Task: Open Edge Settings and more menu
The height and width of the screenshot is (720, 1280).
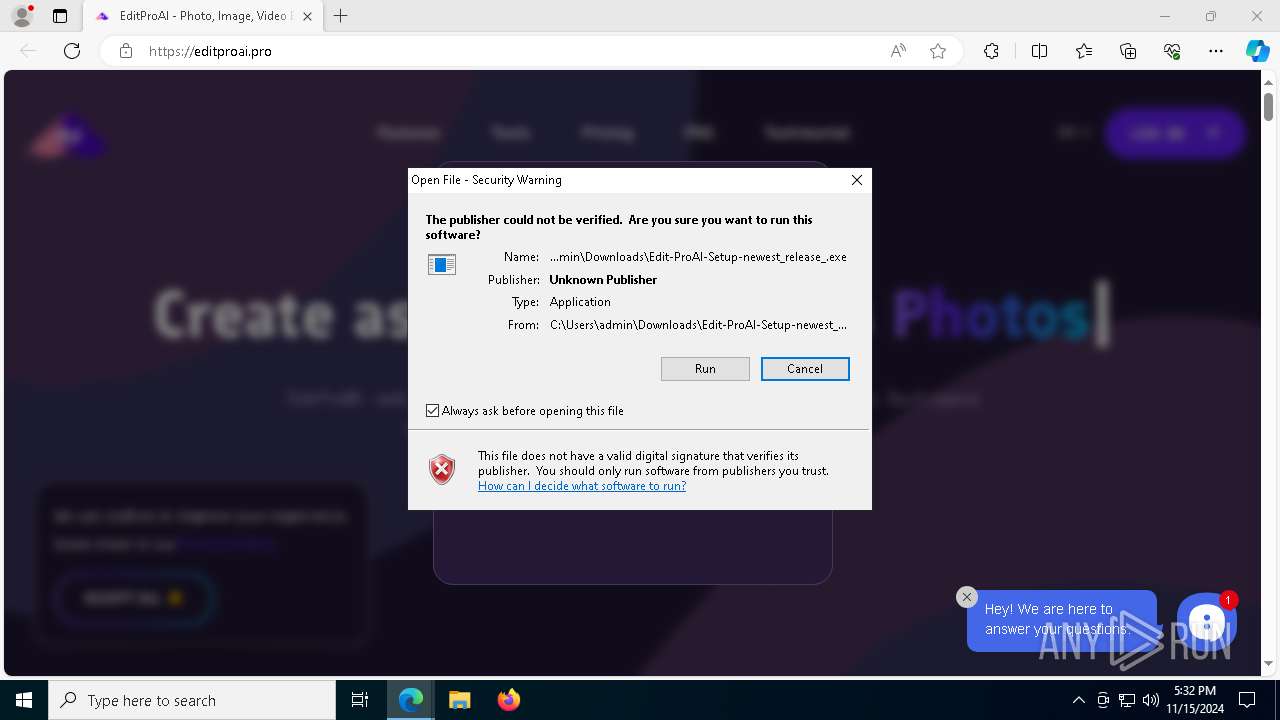Action: coord(1216,51)
